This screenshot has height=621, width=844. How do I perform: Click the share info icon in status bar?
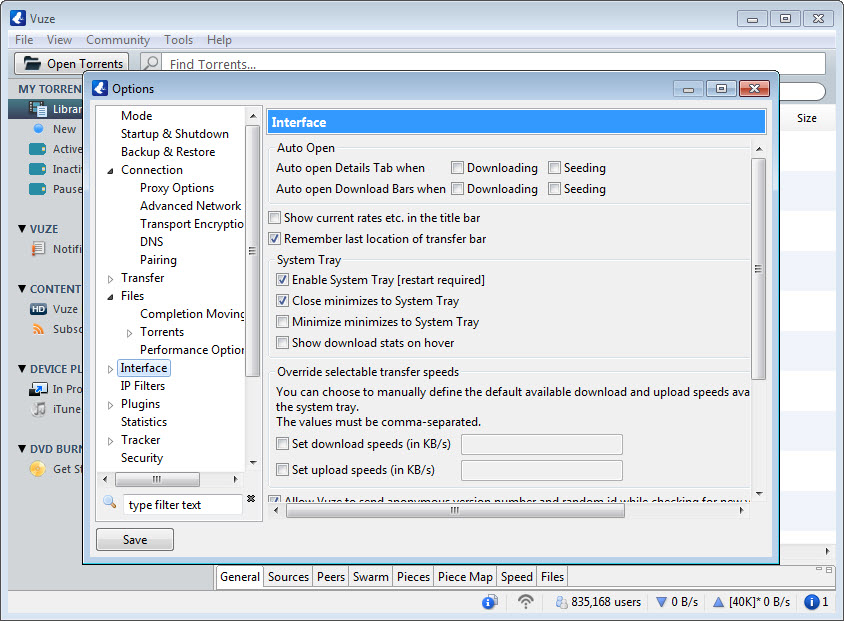489,602
